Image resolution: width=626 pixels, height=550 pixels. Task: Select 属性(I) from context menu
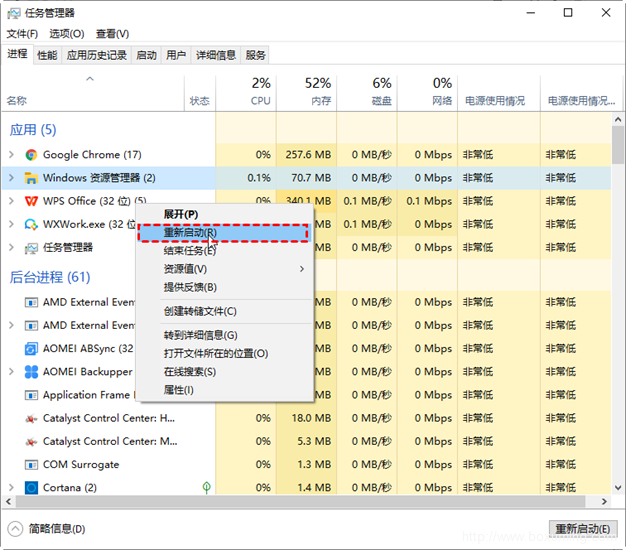click(224, 390)
